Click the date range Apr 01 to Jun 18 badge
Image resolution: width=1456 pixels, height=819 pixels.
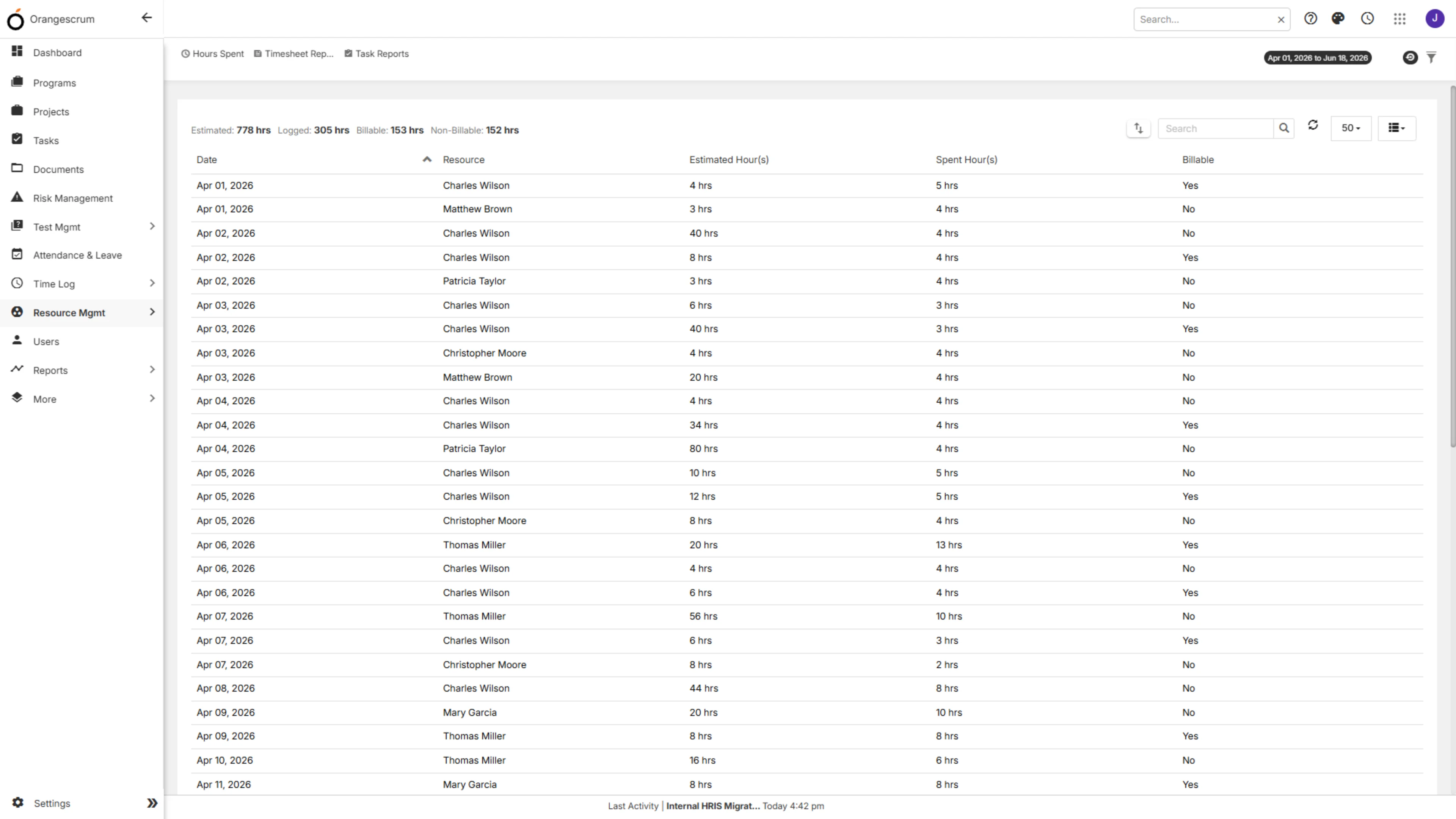1318,58
